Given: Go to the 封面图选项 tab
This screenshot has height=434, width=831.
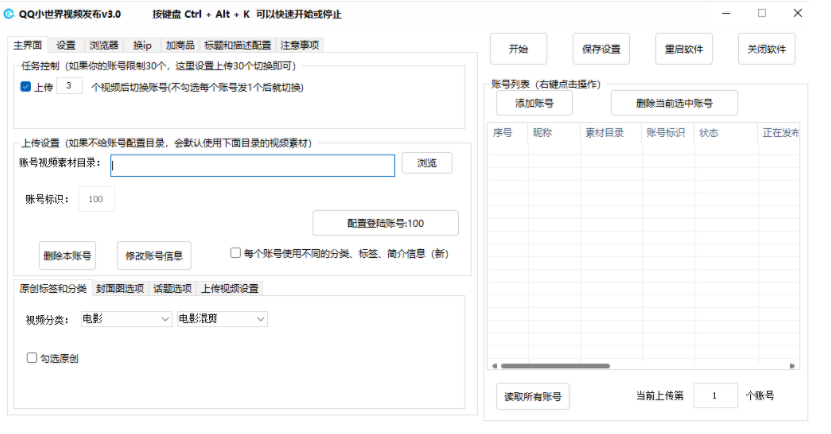Looking at the screenshot, I should pyautogui.click(x=120, y=289).
